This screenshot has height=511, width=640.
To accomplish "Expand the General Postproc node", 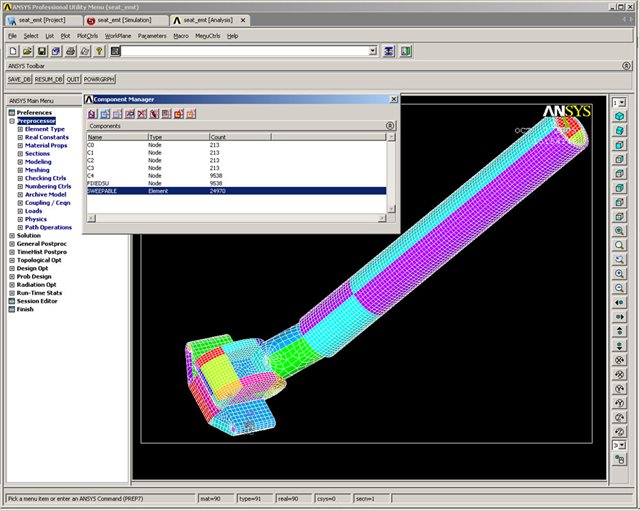I will [12, 244].
